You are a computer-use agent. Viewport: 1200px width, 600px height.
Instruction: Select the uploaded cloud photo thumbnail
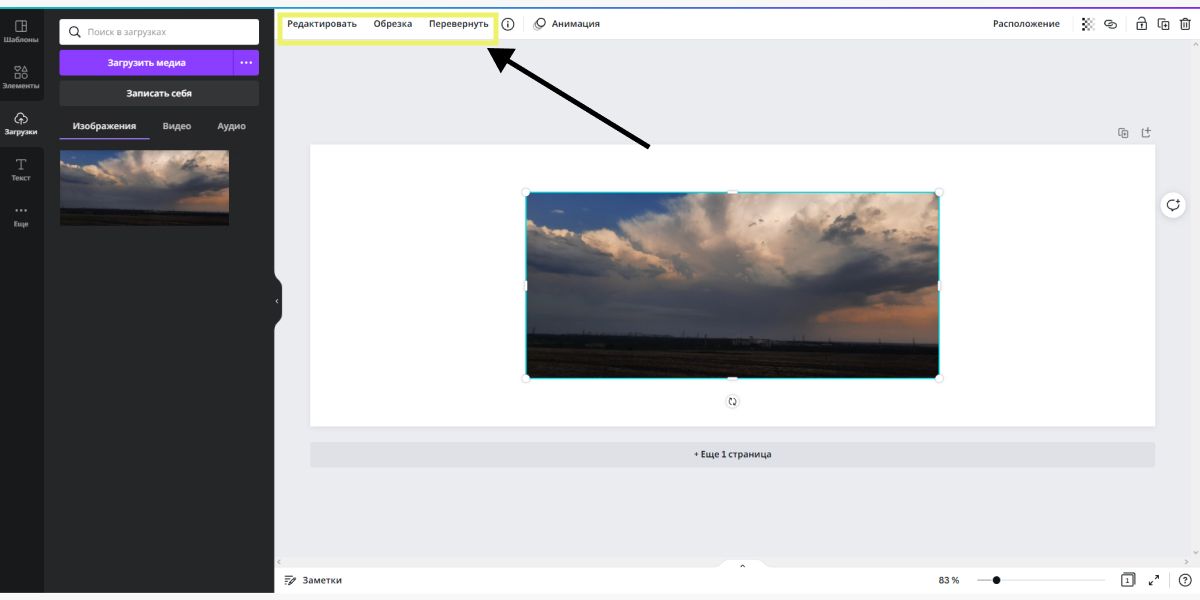click(144, 187)
